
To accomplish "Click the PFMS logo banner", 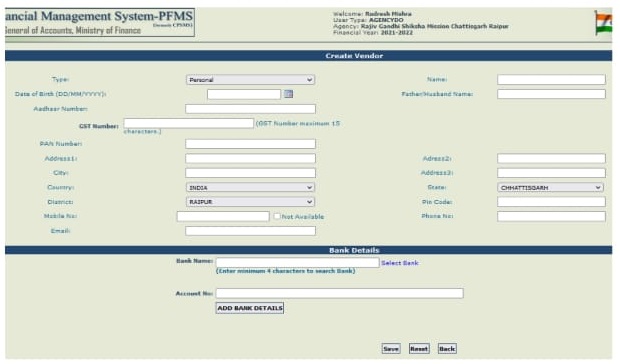I will tap(100, 23).
